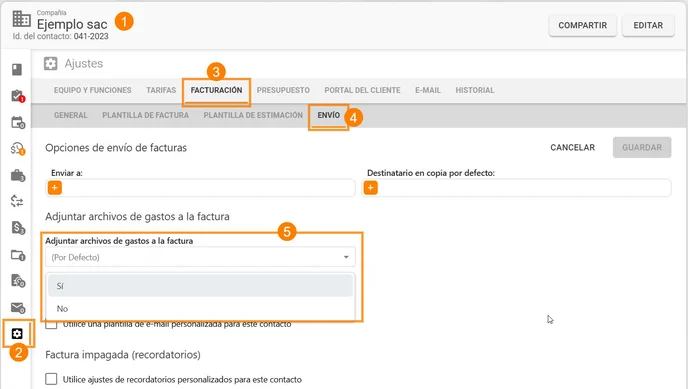Open tasks clipboard icon with red badge
This screenshot has height=389, width=688.
coord(18,96)
